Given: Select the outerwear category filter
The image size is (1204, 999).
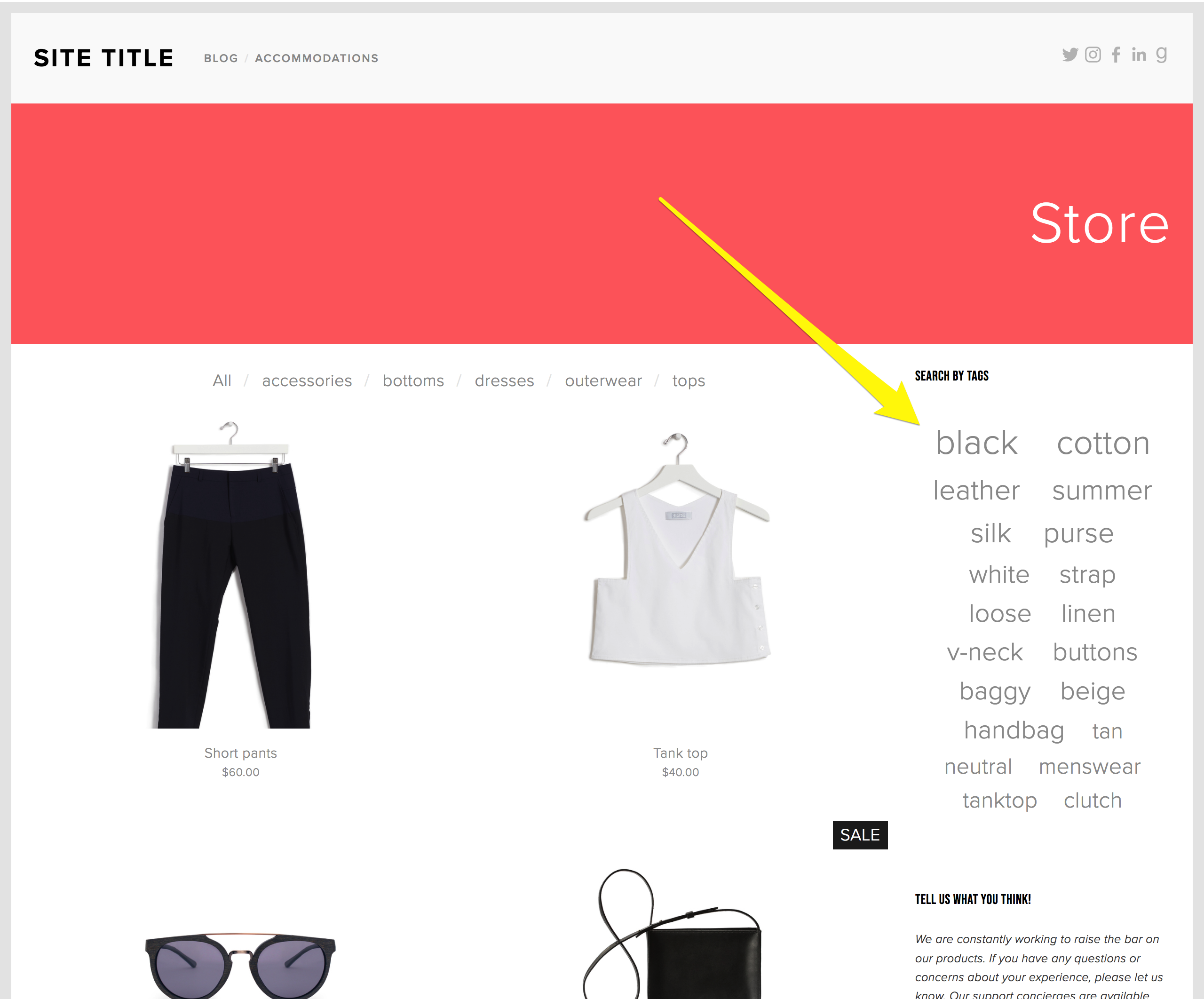Looking at the screenshot, I should tap(603, 381).
